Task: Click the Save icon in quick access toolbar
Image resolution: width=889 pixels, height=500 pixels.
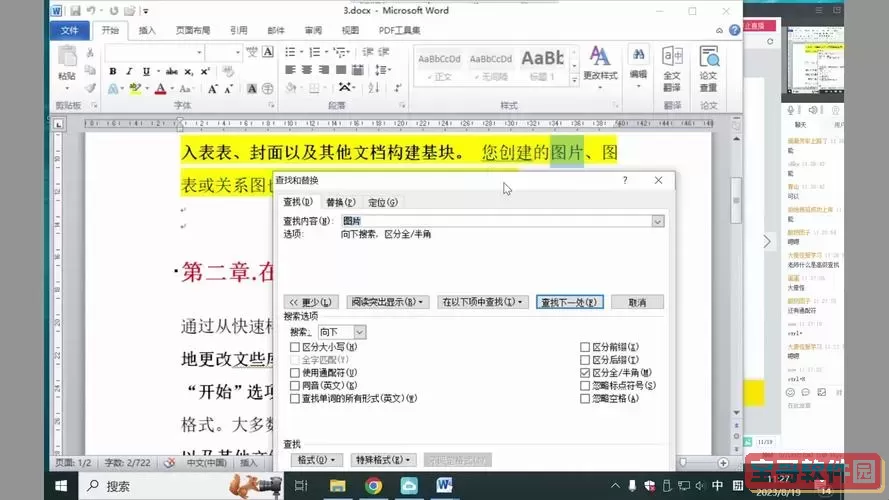Action: [75, 11]
